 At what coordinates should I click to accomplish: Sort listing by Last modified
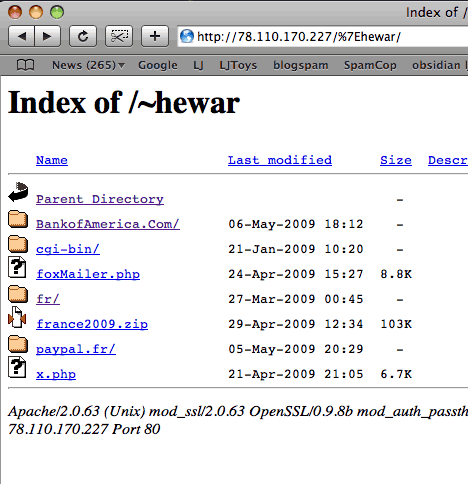[280, 160]
